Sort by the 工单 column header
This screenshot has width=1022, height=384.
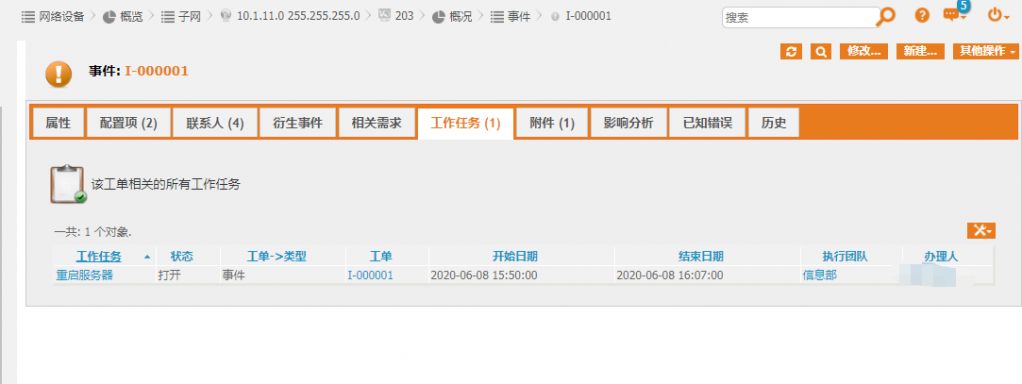(381, 256)
